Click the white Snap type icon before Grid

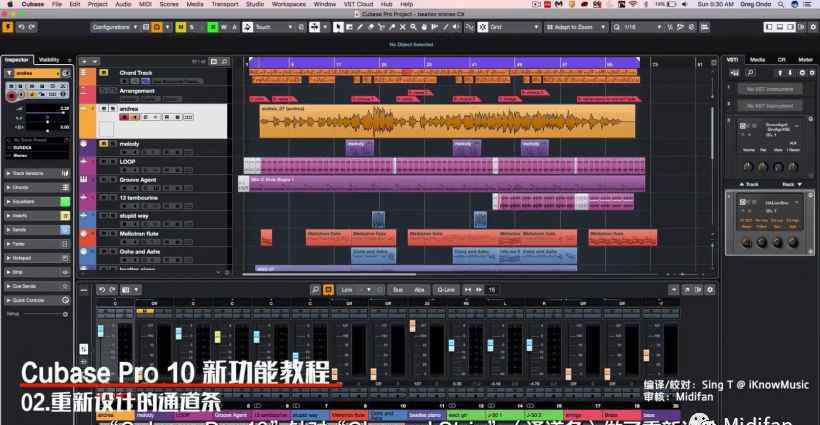pos(483,27)
